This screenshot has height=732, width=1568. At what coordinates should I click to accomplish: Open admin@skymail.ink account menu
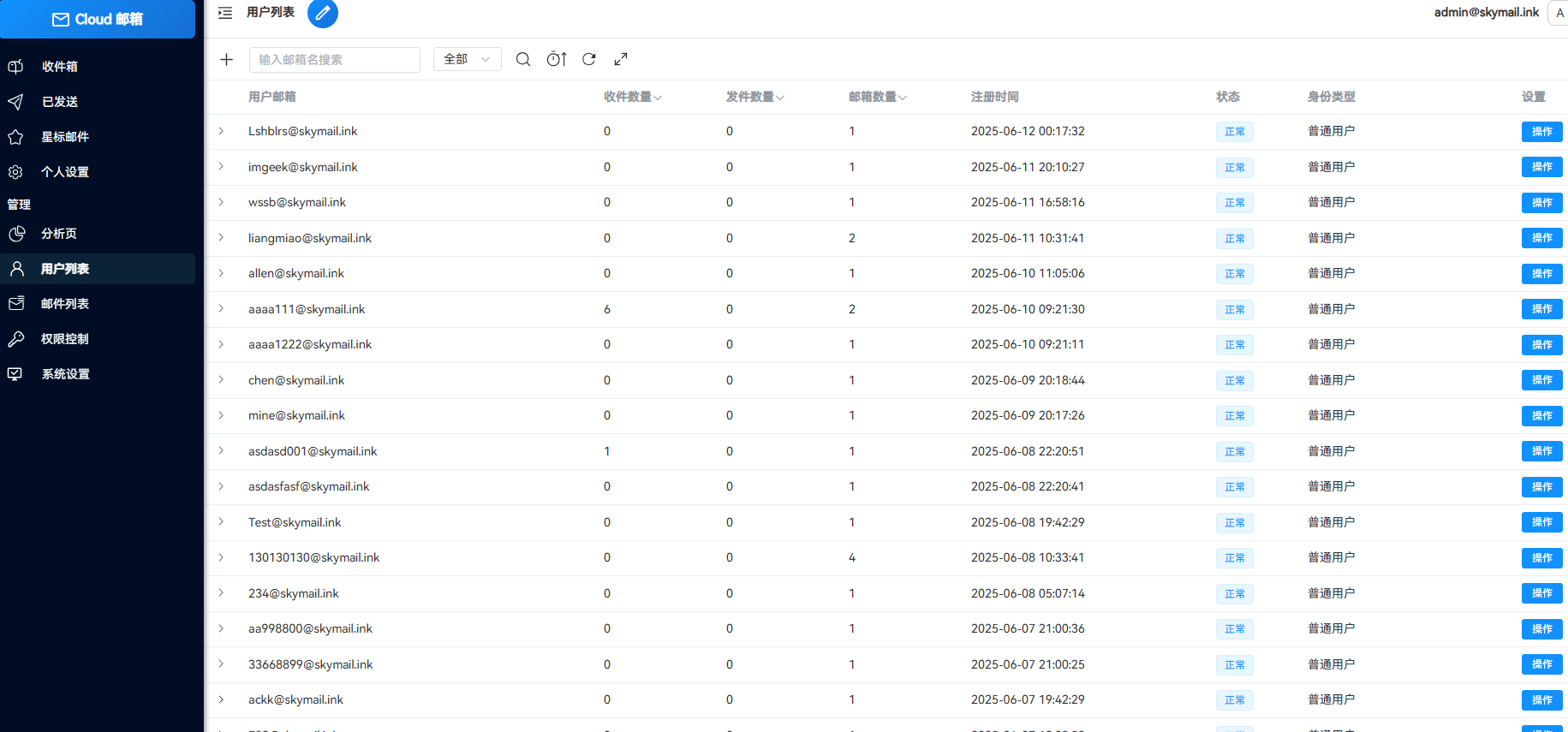tap(1486, 12)
